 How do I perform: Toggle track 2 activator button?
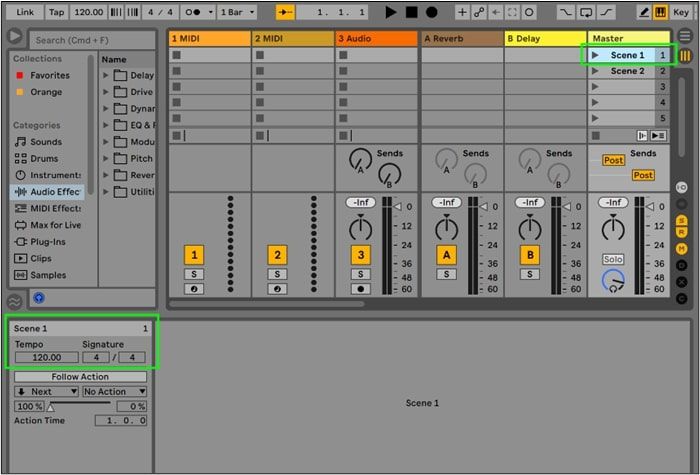(277, 255)
